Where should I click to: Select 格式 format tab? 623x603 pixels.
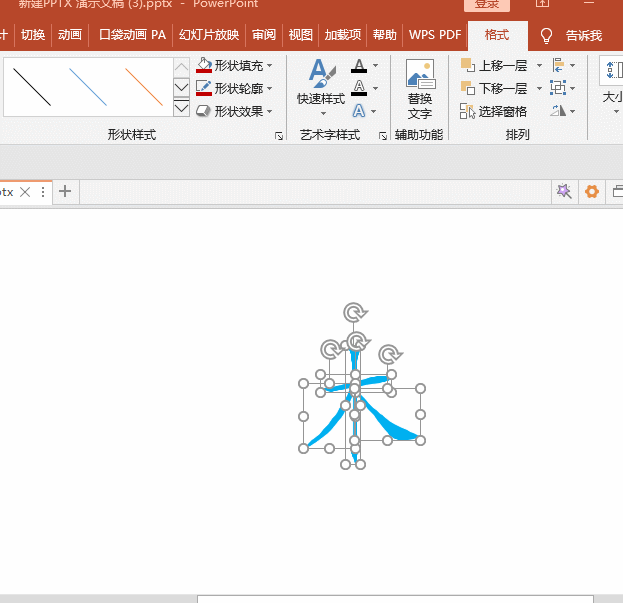(x=497, y=35)
